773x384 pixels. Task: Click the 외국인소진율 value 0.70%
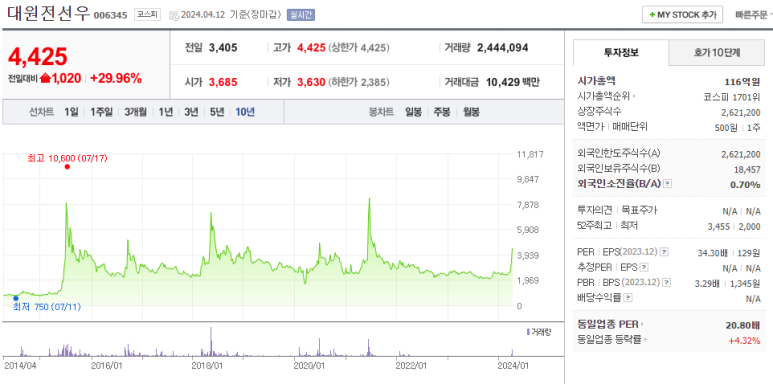(x=745, y=184)
